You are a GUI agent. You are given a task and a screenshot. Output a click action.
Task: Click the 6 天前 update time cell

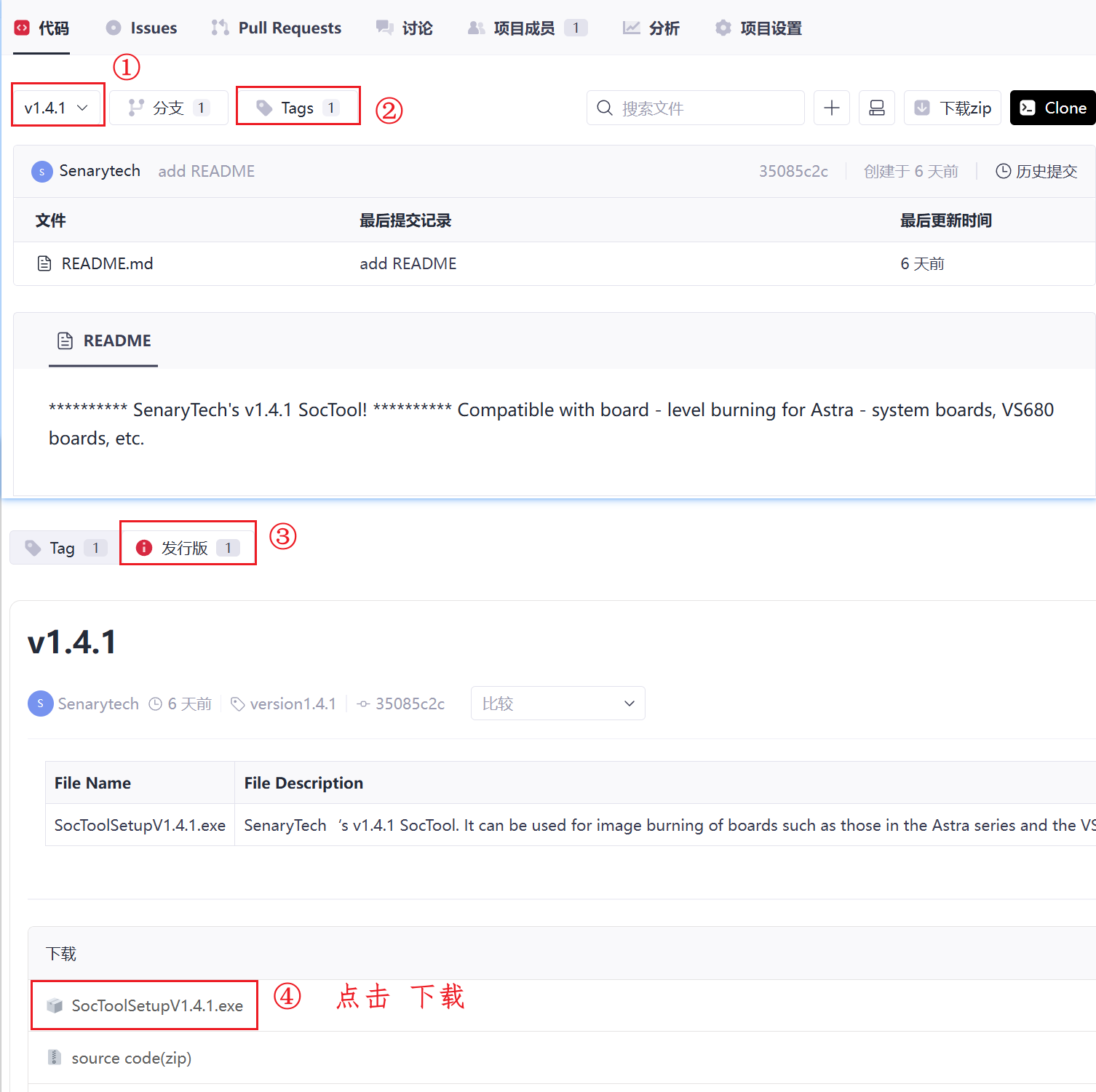pos(922,263)
